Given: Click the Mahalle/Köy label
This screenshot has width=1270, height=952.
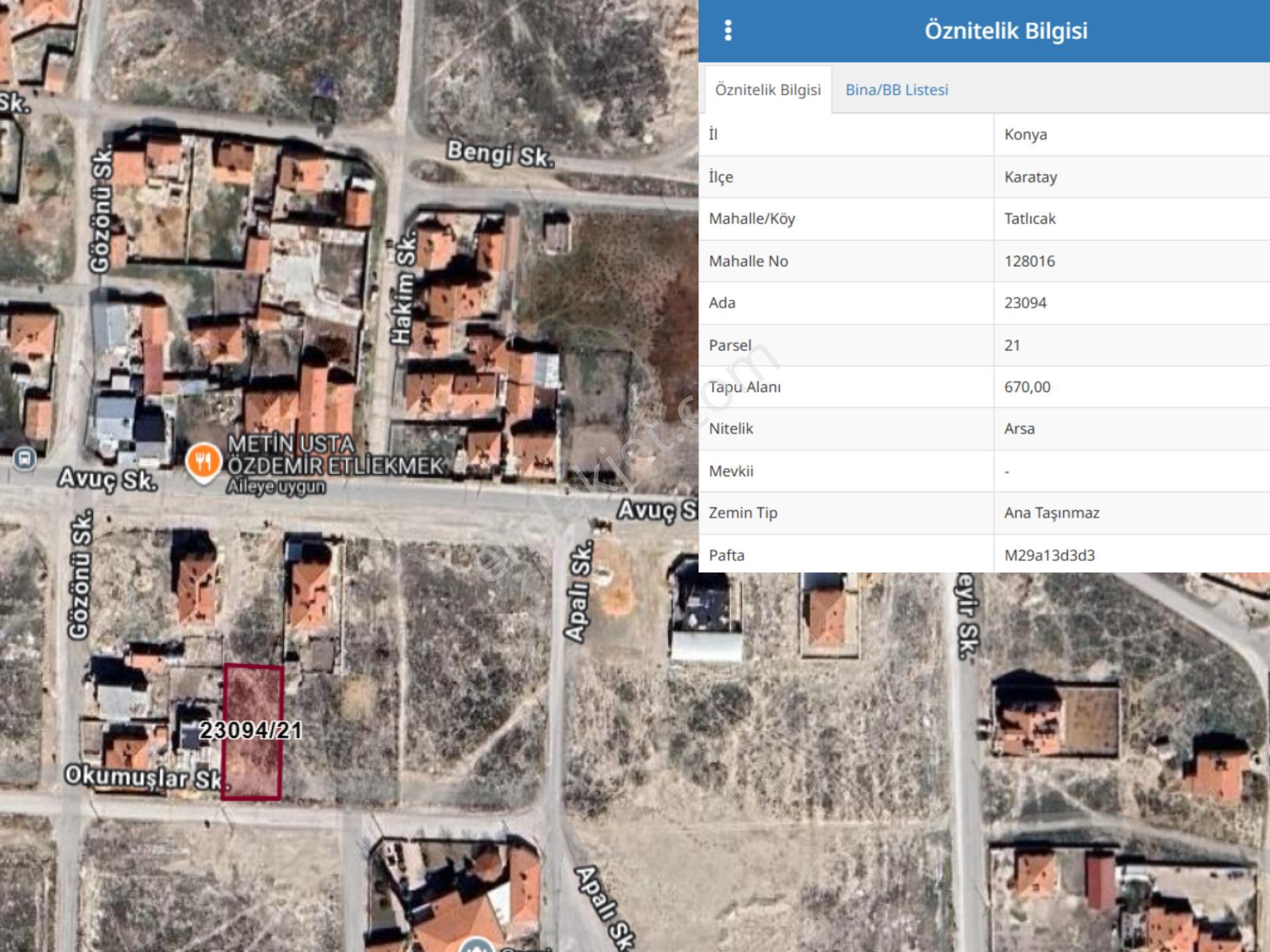Looking at the screenshot, I should tap(752, 219).
